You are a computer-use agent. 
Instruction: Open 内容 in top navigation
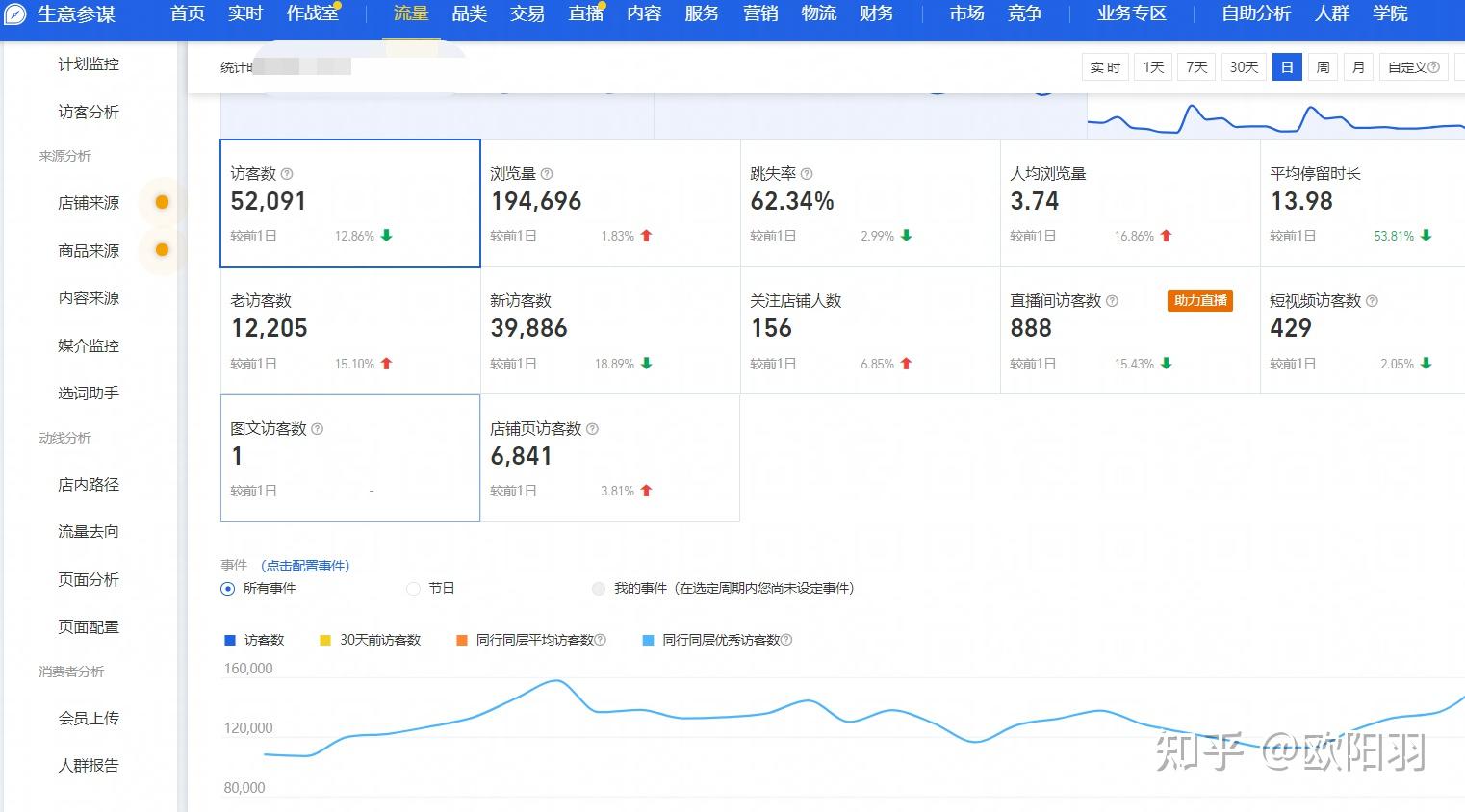point(644,13)
